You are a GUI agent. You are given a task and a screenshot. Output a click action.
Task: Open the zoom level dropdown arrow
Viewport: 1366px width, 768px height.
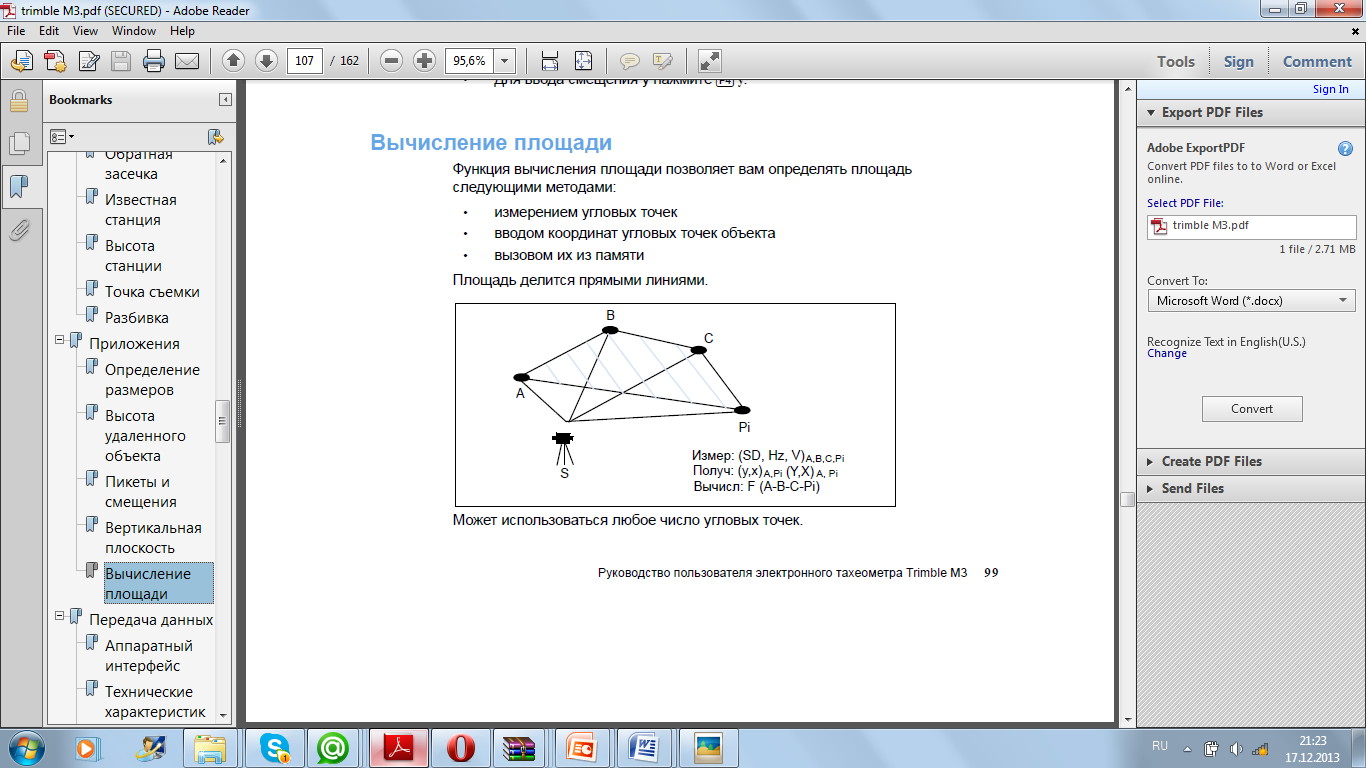505,61
